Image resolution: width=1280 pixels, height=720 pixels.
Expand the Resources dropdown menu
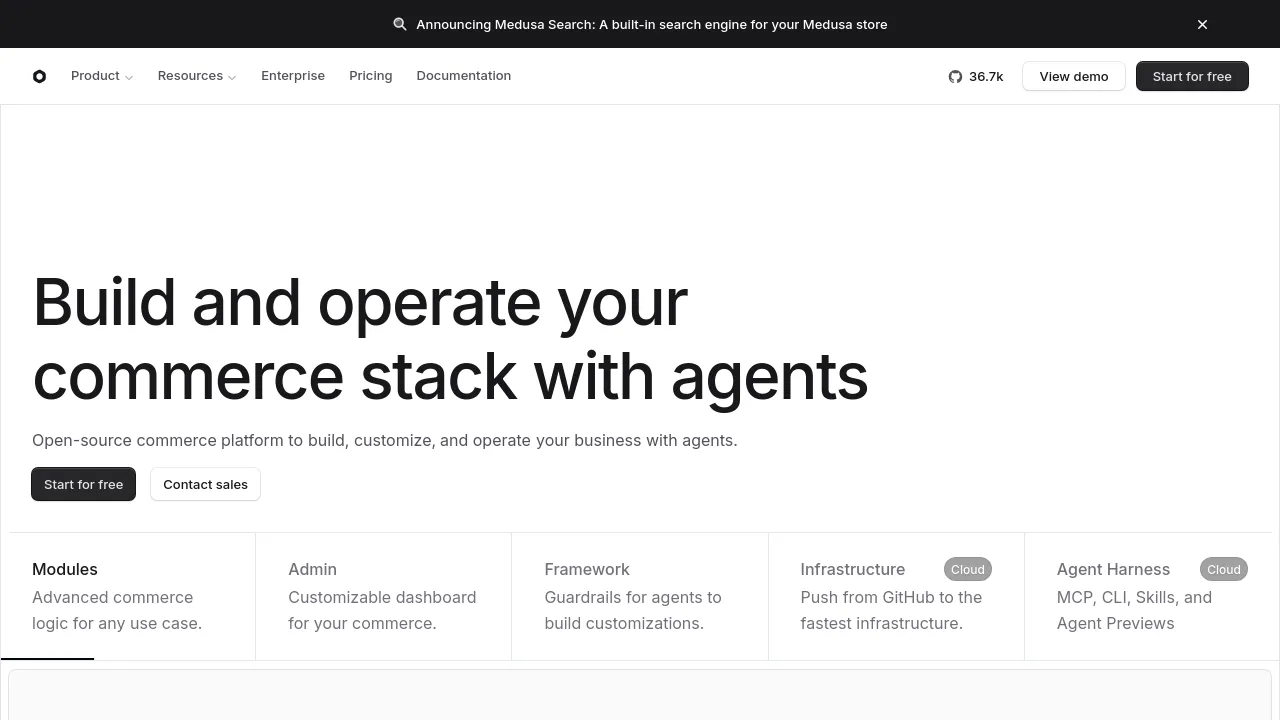[x=197, y=76]
